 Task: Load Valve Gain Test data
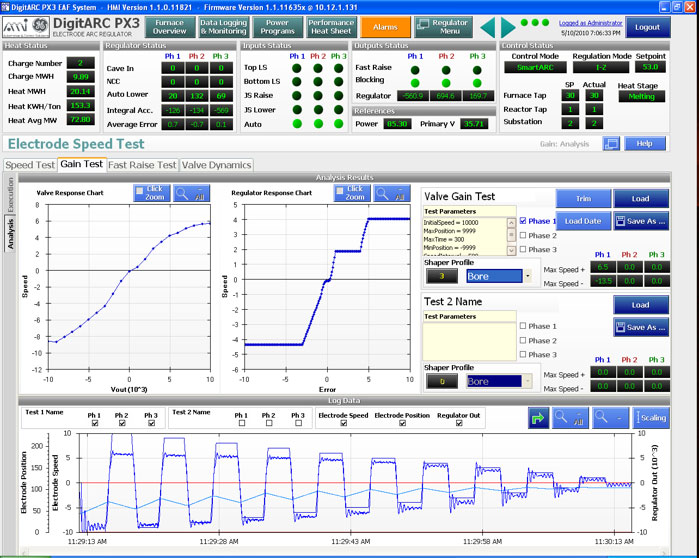pyautogui.click(x=641, y=199)
